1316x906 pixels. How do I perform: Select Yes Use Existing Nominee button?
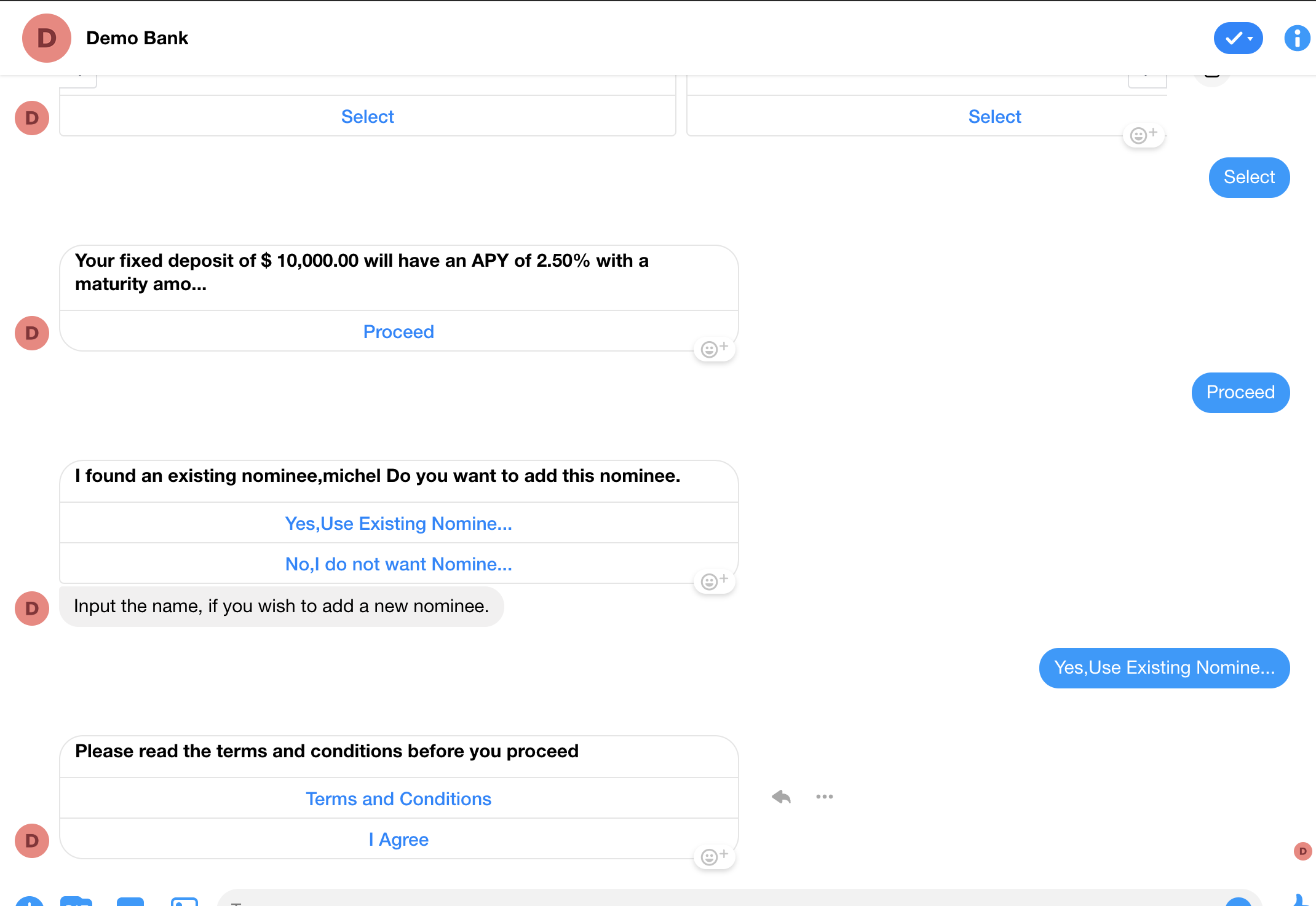(398, 523)
